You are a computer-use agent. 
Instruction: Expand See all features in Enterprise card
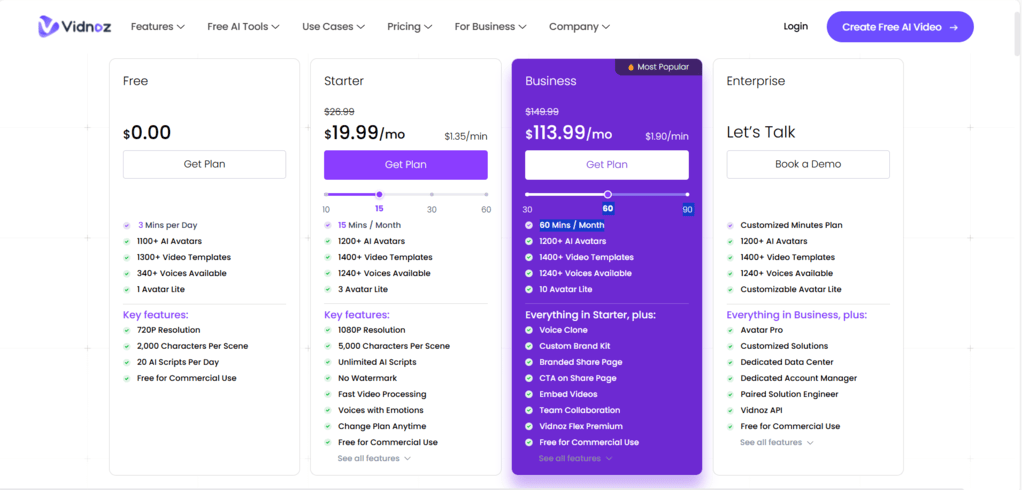[x=777, y=442]
